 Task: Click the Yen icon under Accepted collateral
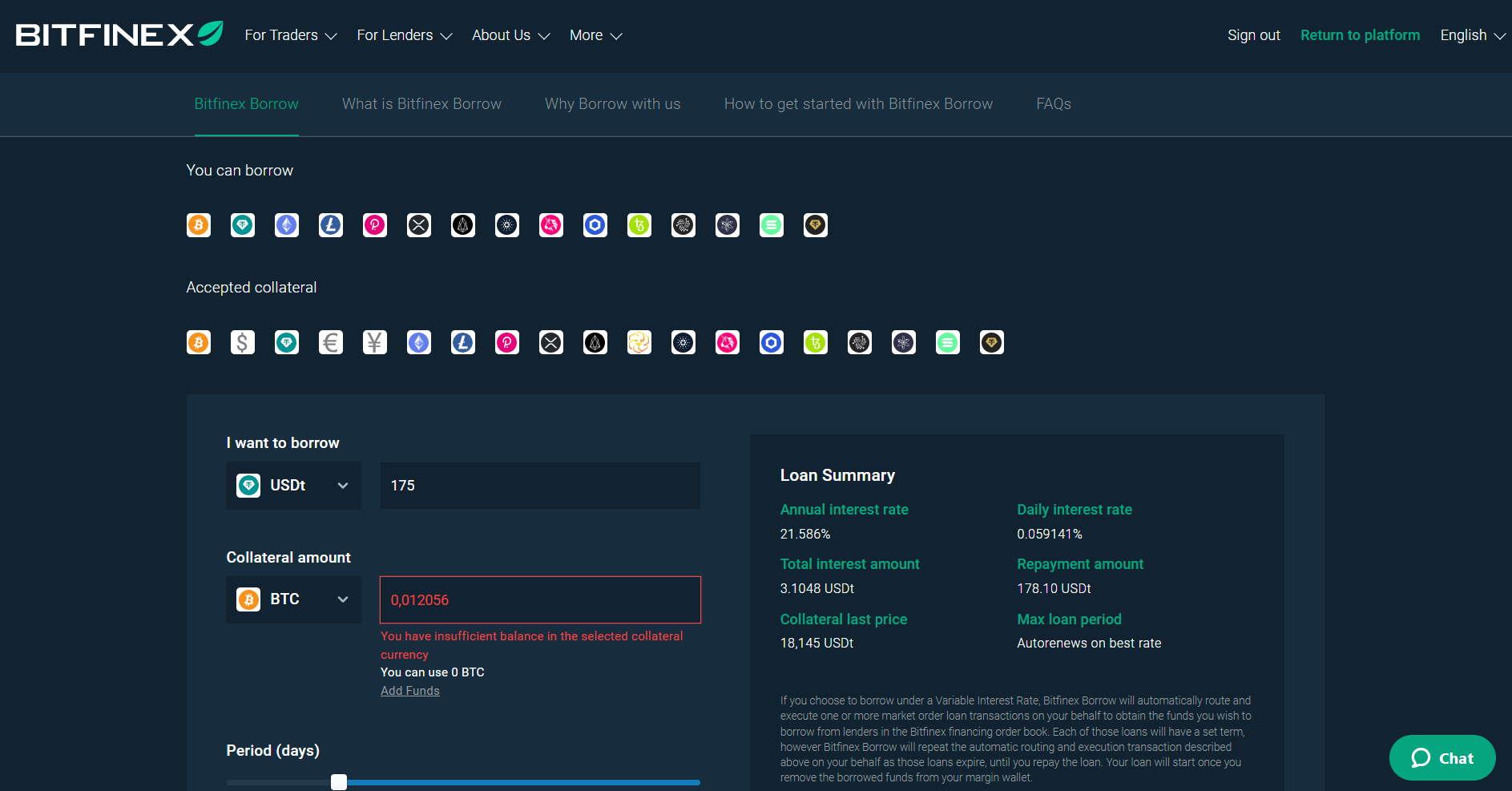pos(375,343)
